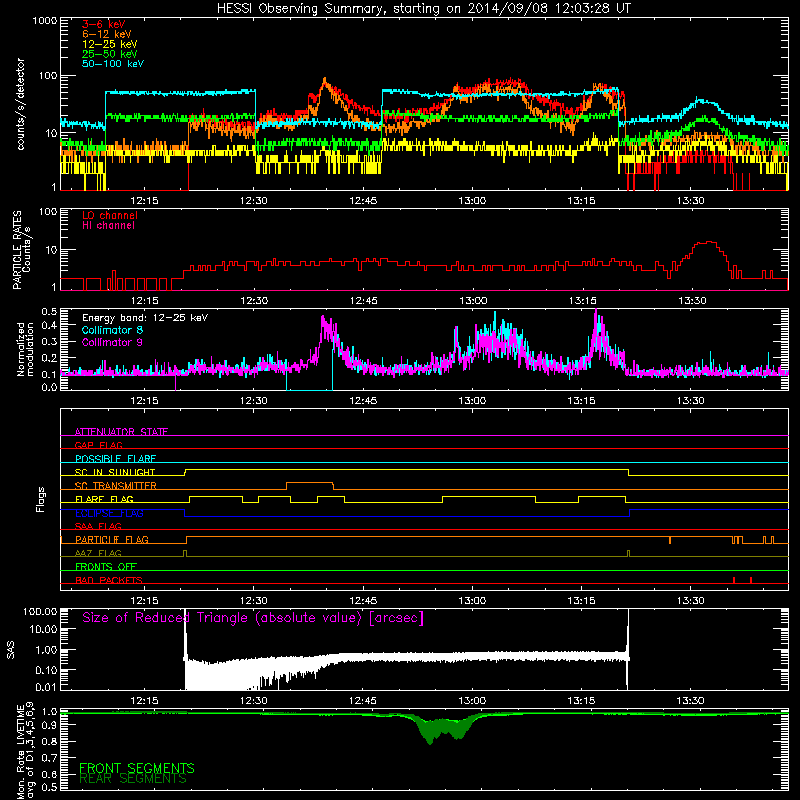Select the 50-100 keV legend label
Image resolution: width=800 pixels, height=800 pixels.
click(113, 63)
